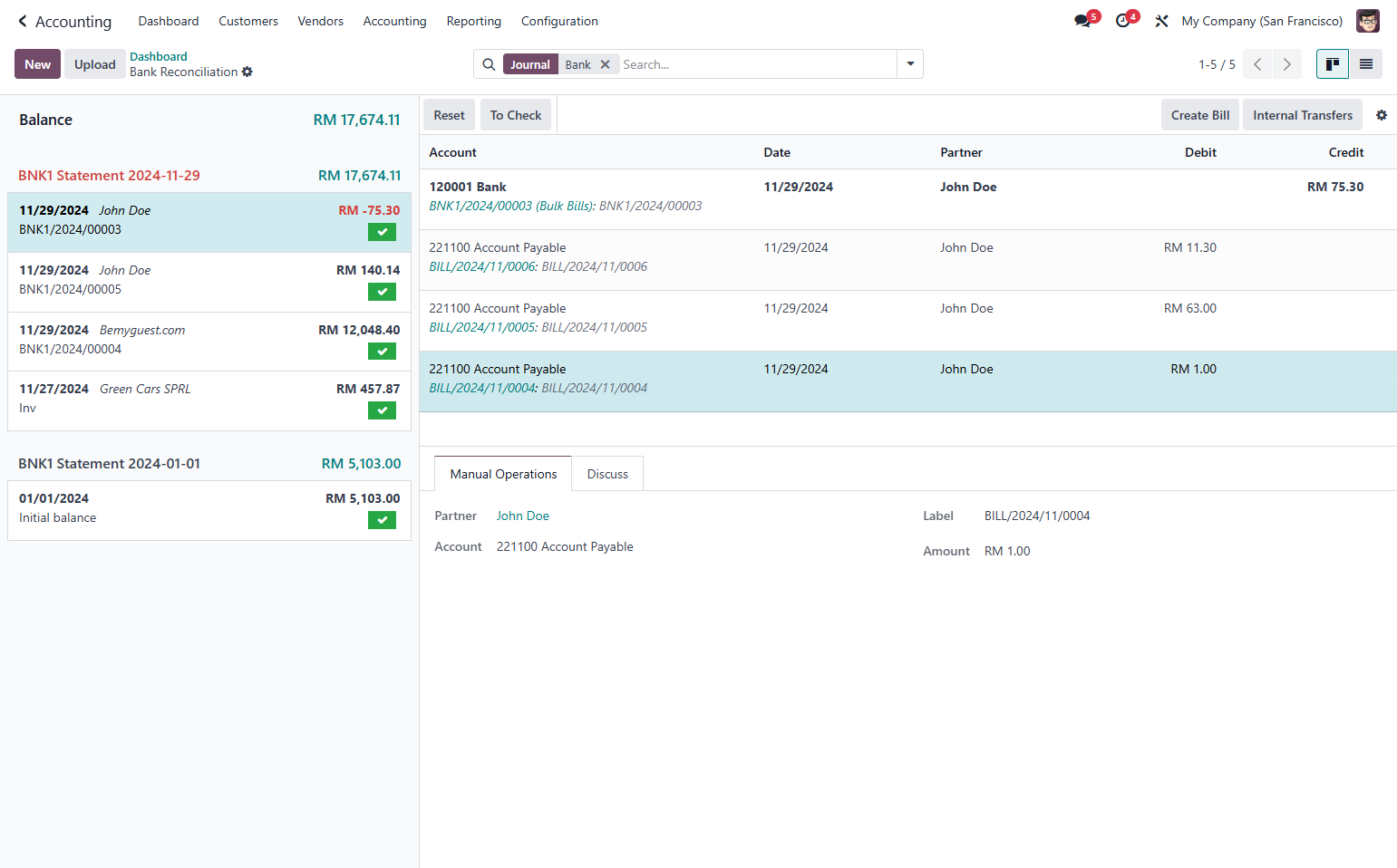Open BILL/2024/11/0004 entry link

pos(483,388)
